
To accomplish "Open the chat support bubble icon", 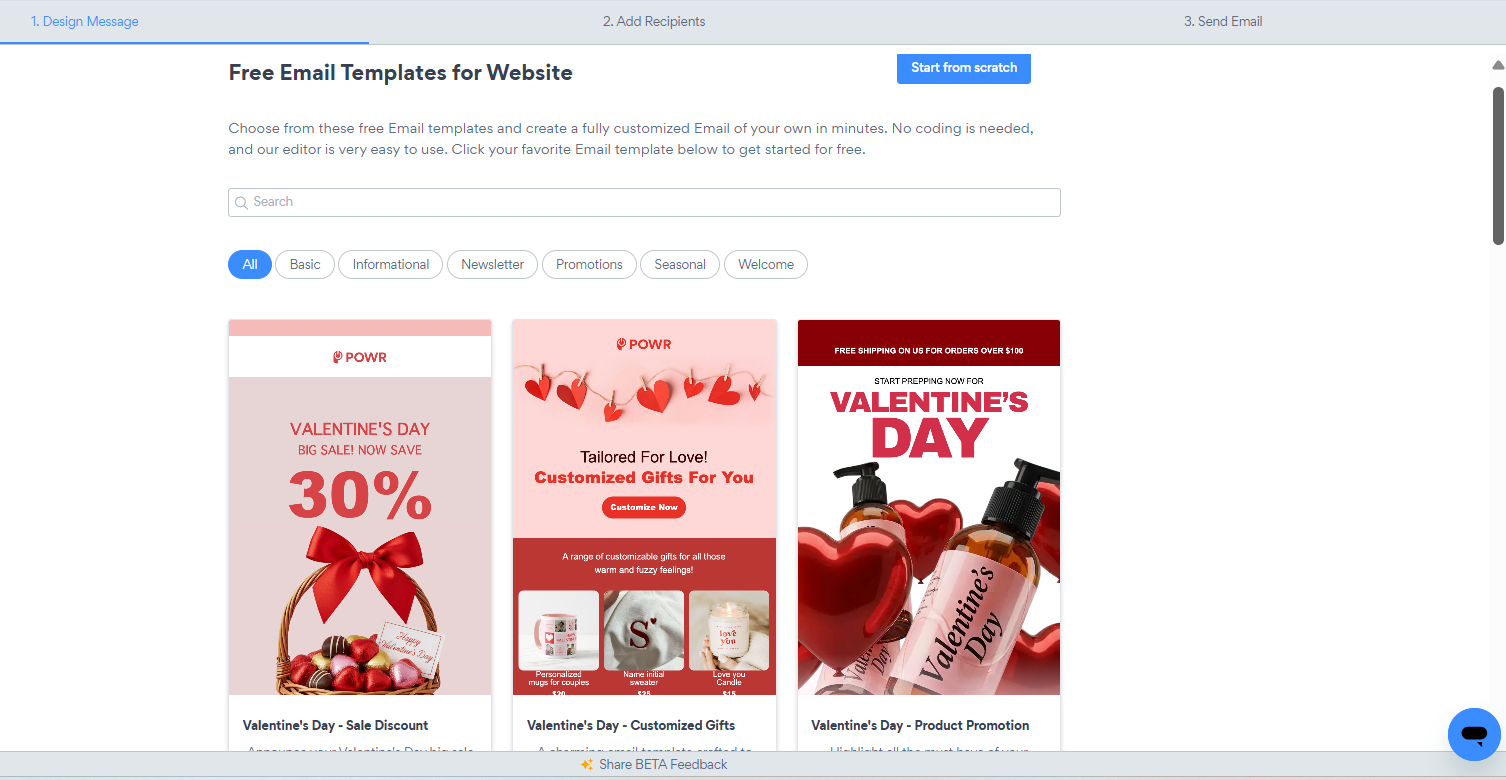I will 1474,734.
